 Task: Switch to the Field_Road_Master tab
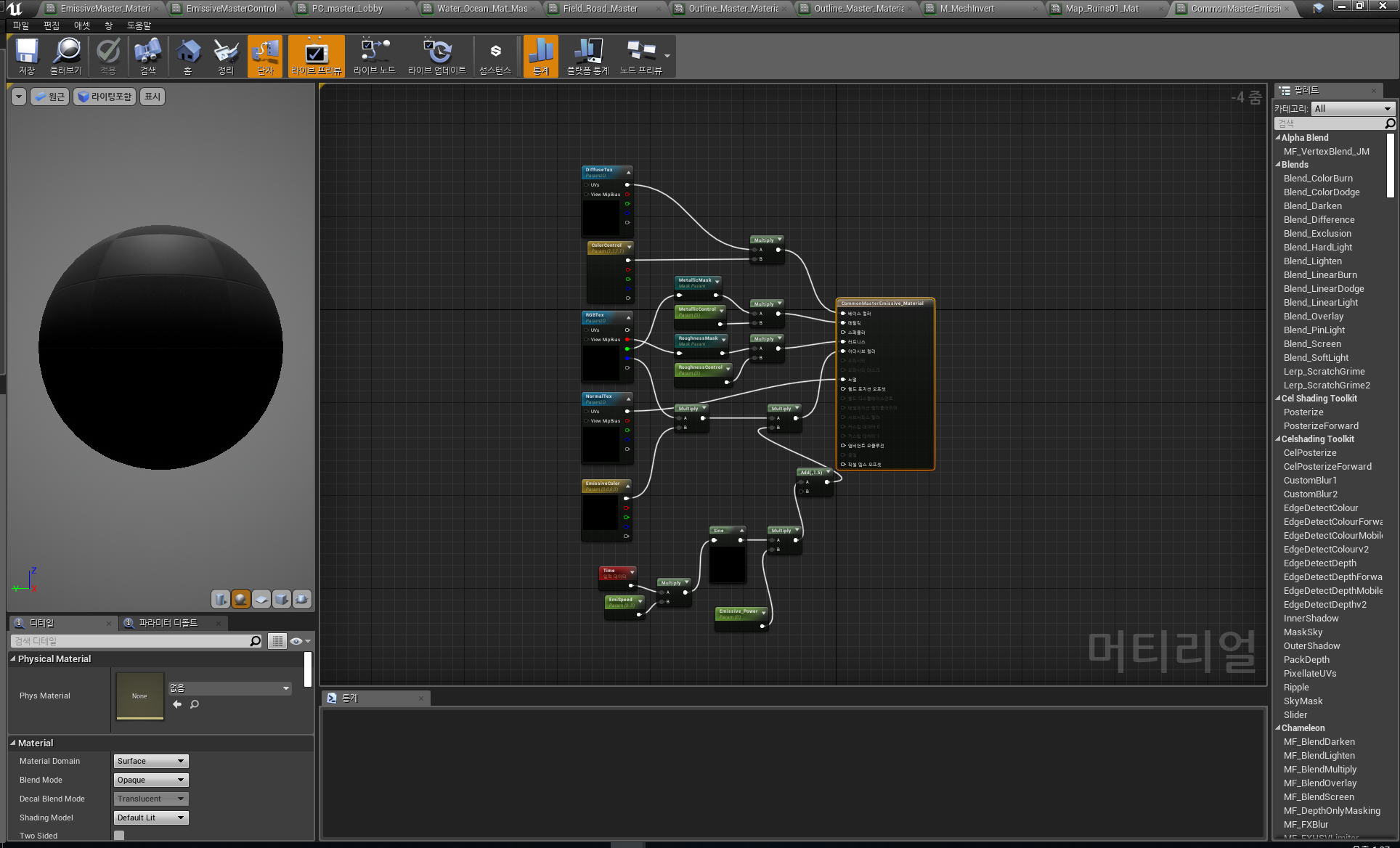pyautogui.click(x=601, y=9)
